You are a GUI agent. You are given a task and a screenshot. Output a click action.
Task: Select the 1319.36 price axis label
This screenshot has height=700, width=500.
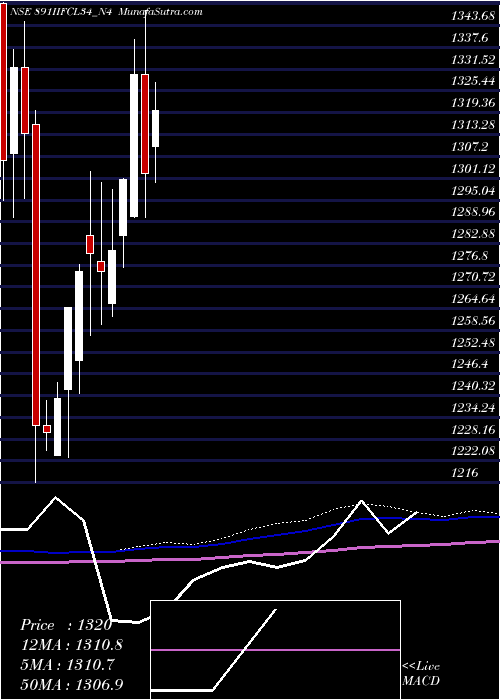point(473,104)
